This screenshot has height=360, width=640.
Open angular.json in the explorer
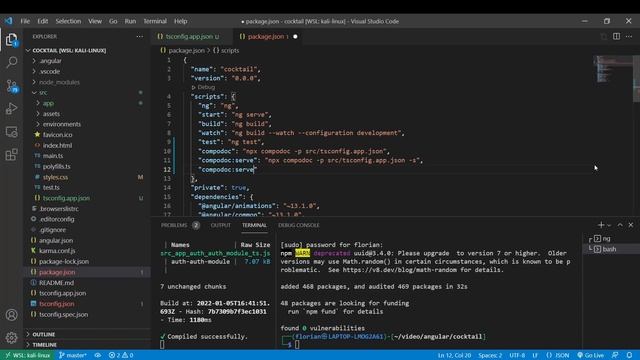pos(56,240)
